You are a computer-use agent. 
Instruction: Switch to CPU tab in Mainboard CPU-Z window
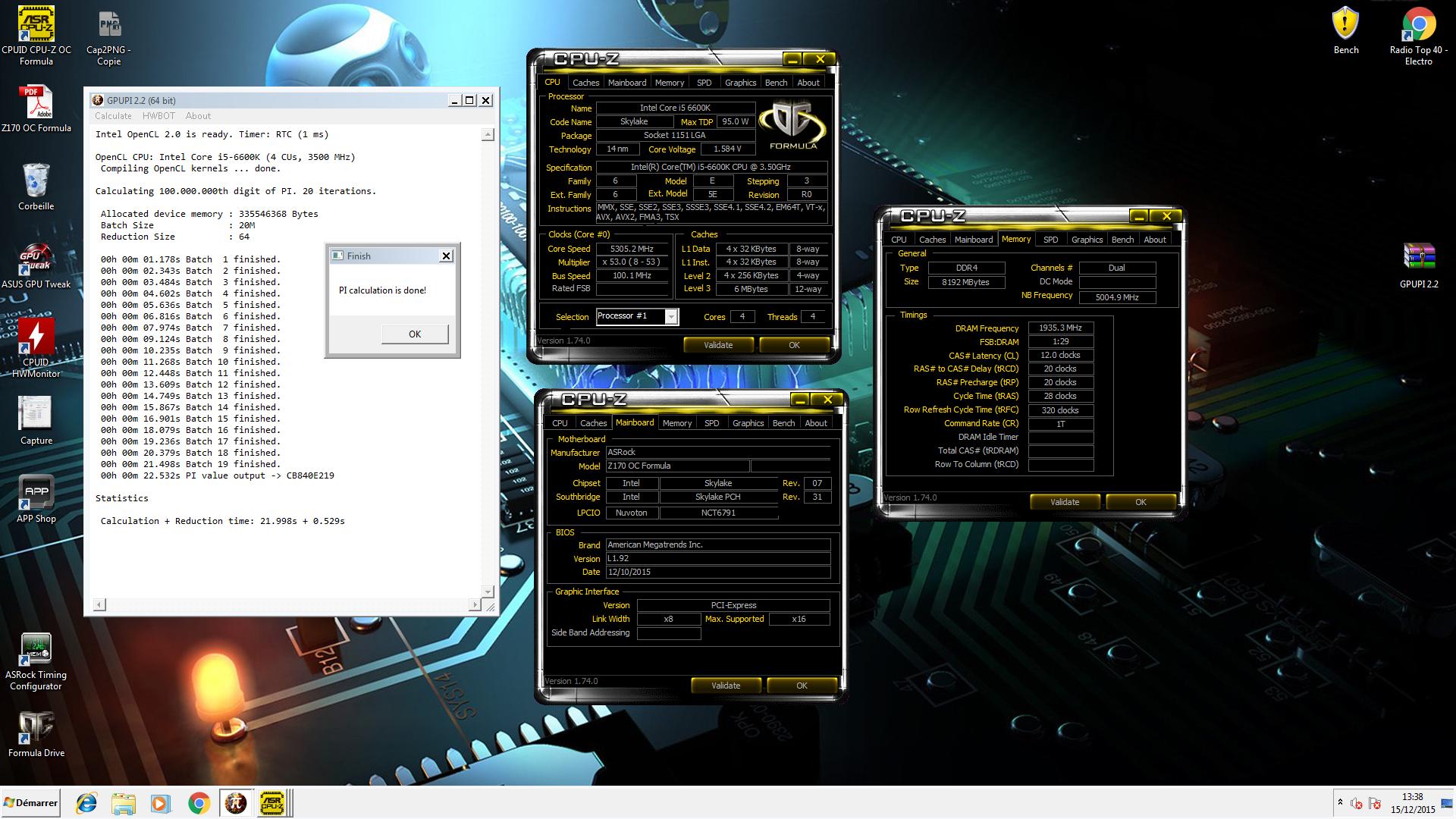pos(560,423)
